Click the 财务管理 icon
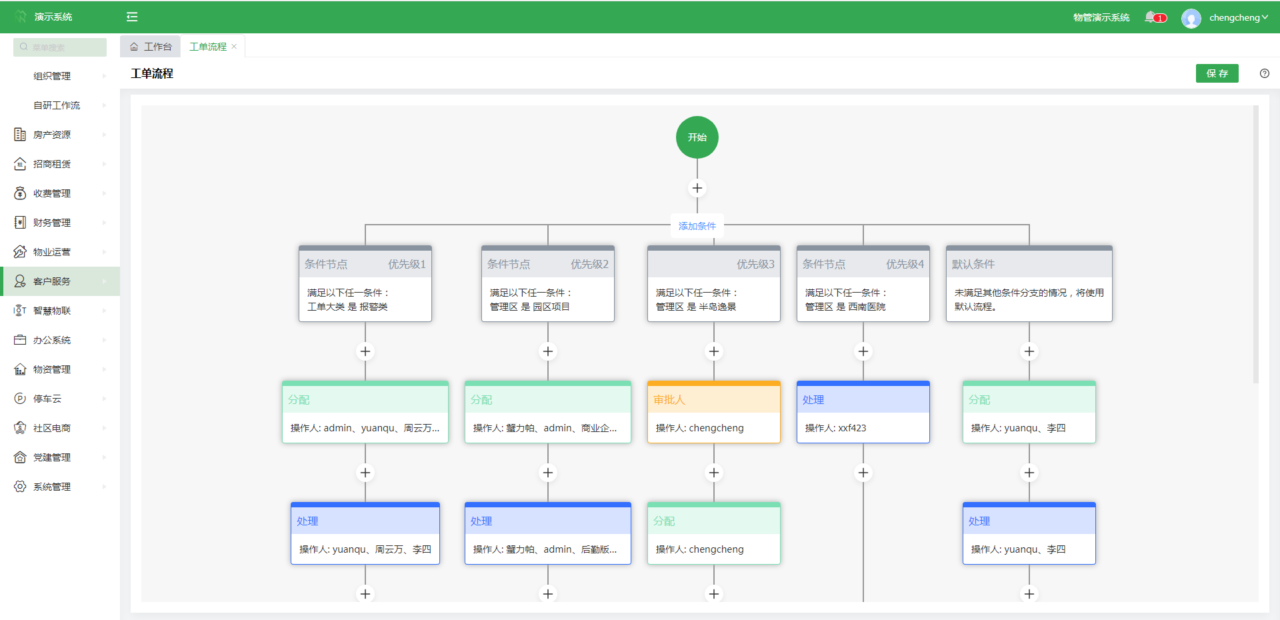 20,222
